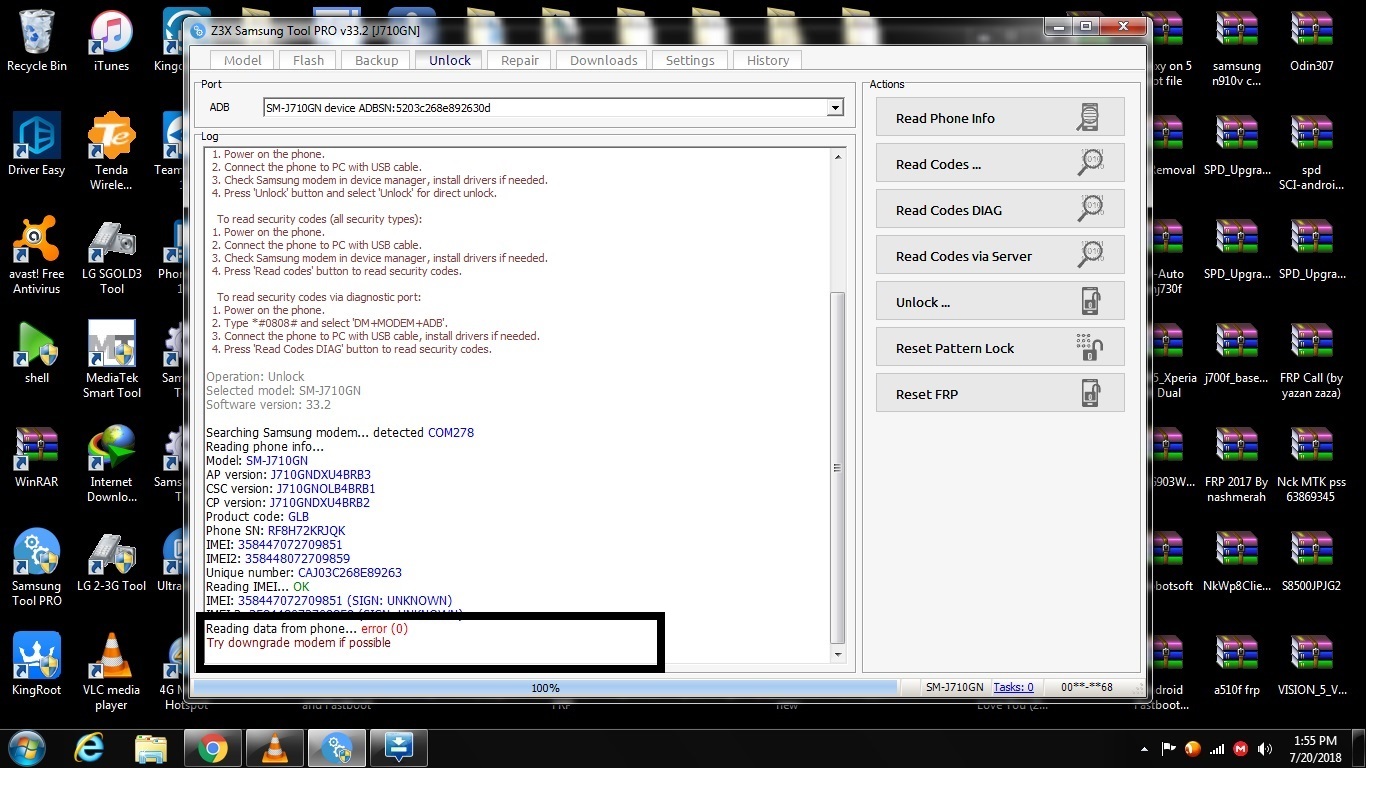Click the Reset FRP button

[1000, 394]
